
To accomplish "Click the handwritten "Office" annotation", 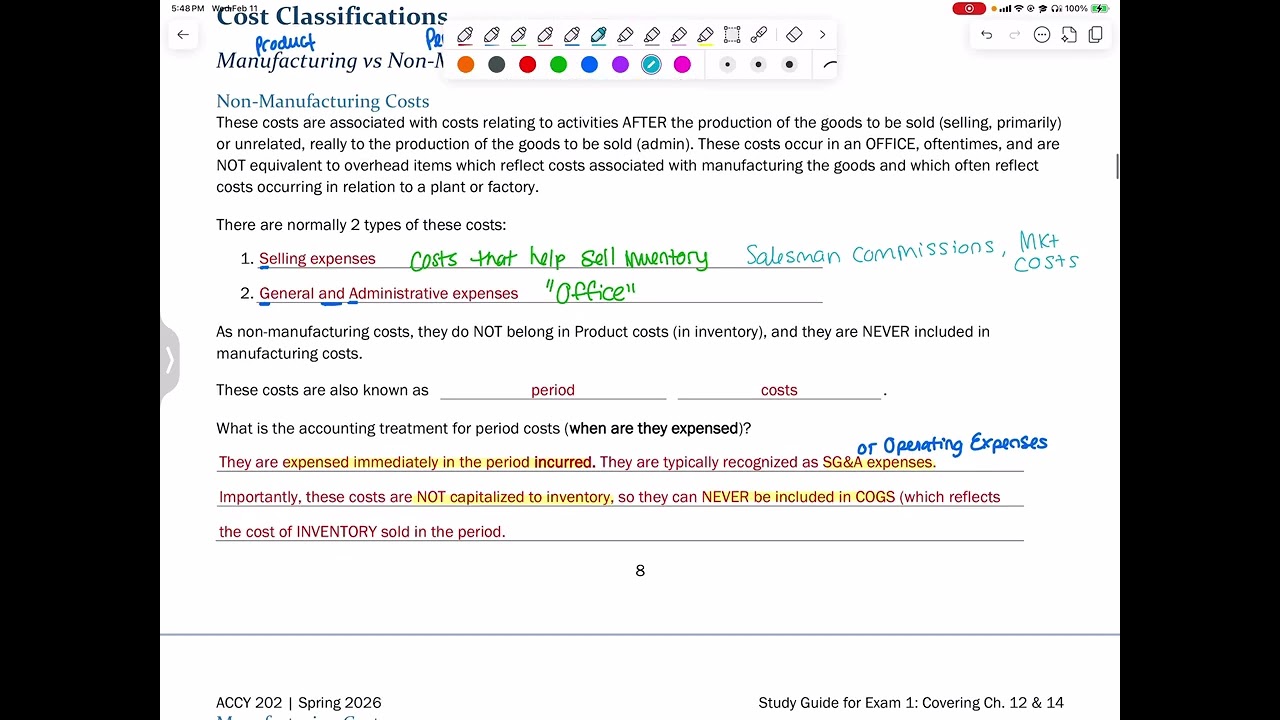I will tap(591, 292).
